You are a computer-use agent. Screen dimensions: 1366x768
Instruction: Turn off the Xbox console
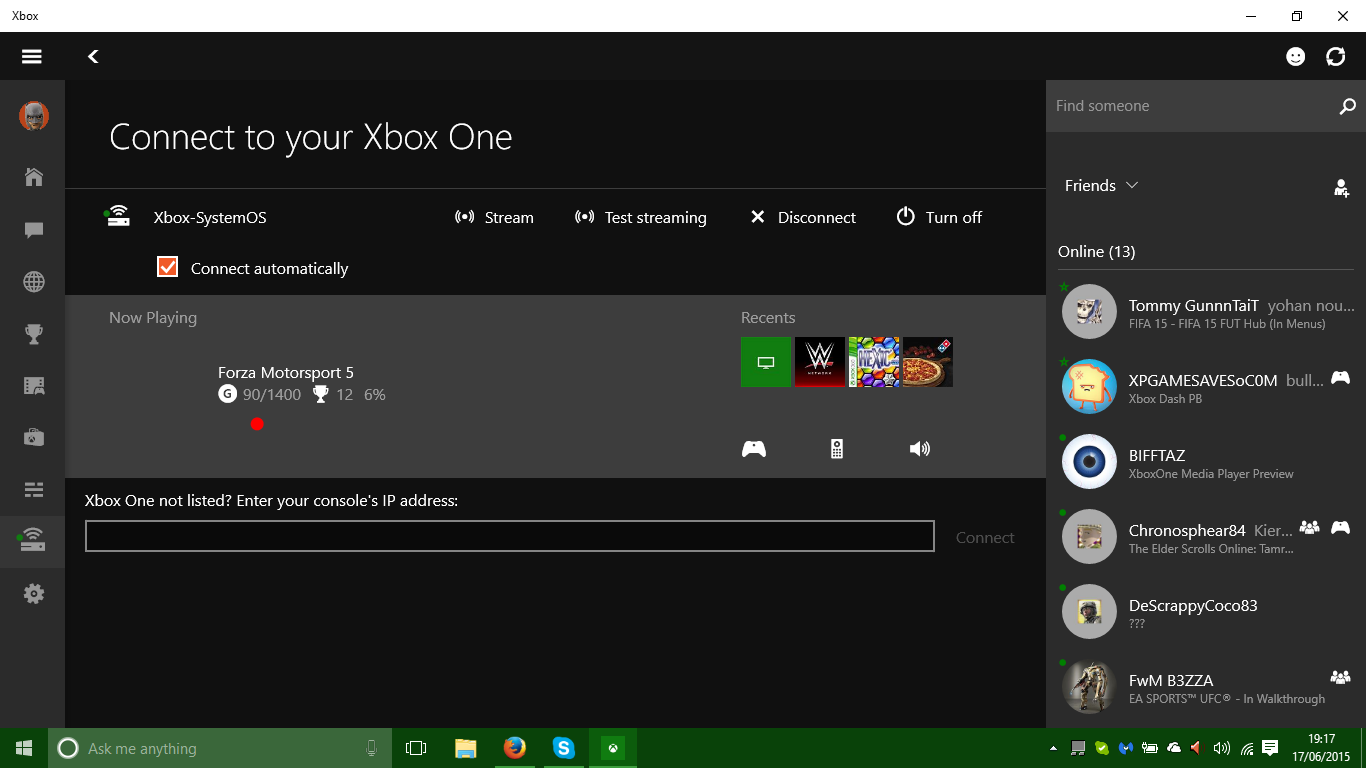click(x=939, y=217)
